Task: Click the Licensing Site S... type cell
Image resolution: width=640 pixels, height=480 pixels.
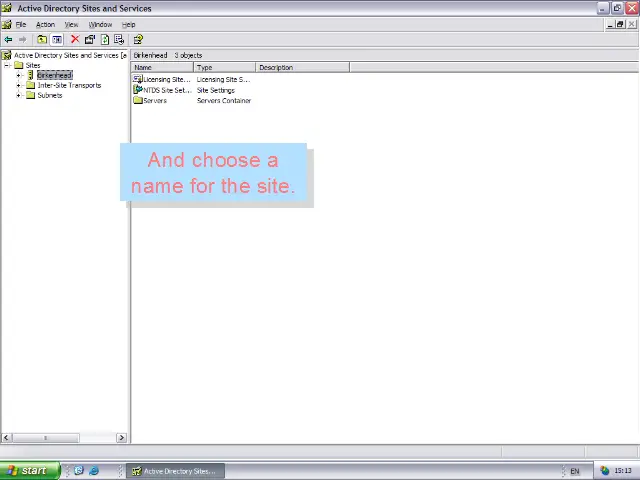Action: (x=223, y=79)
